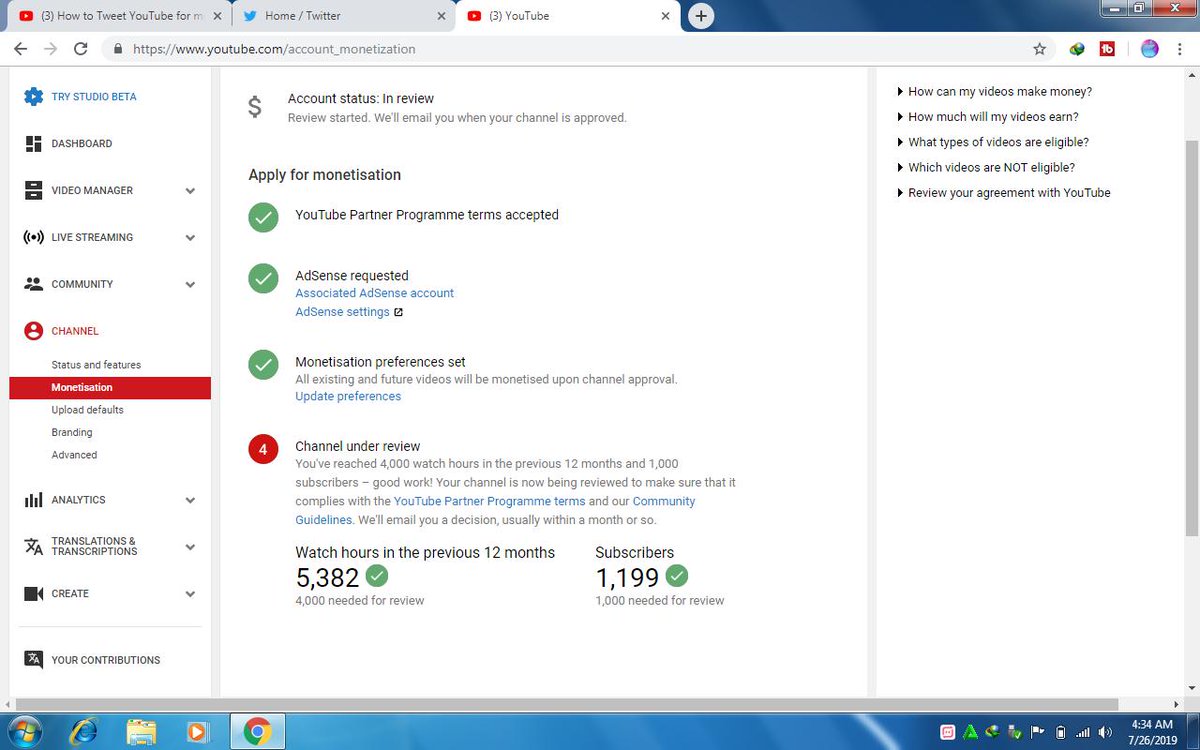Expand the Community section

(190, 285)
